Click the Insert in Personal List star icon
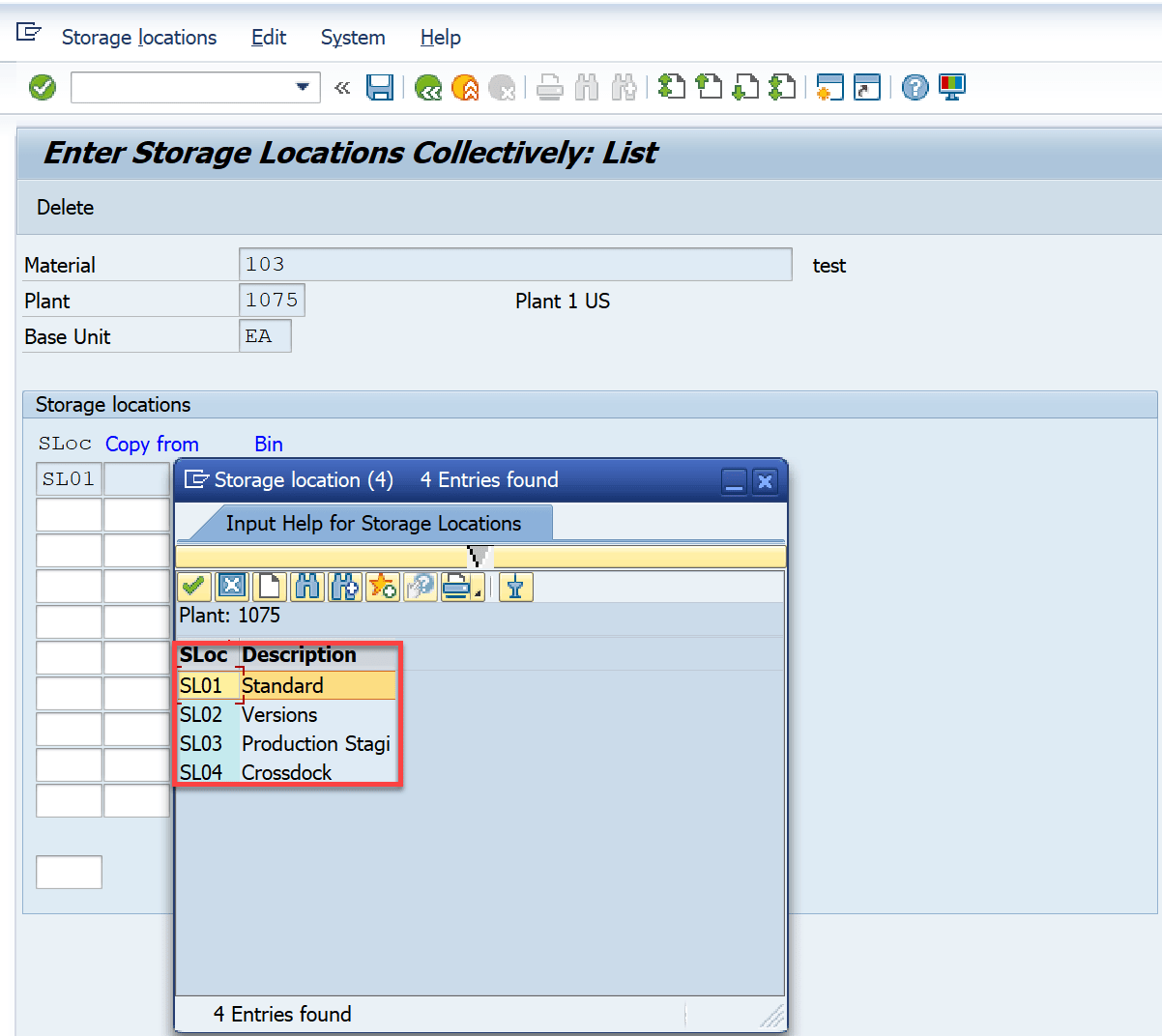Viewport: 1162px width, 1036px height. click(x=382, y=587)
